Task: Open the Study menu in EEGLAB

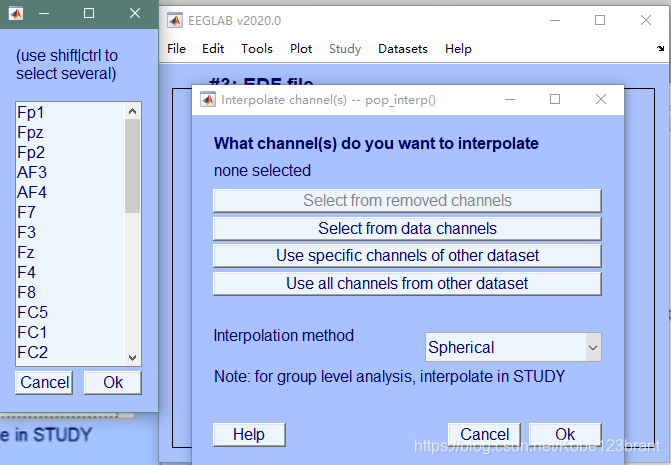Action: (345, 49)
